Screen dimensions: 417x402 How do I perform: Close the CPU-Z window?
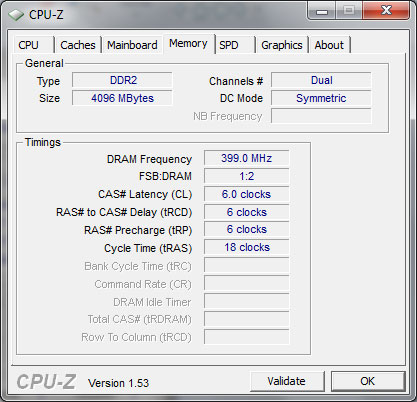[x=386, y=11]
